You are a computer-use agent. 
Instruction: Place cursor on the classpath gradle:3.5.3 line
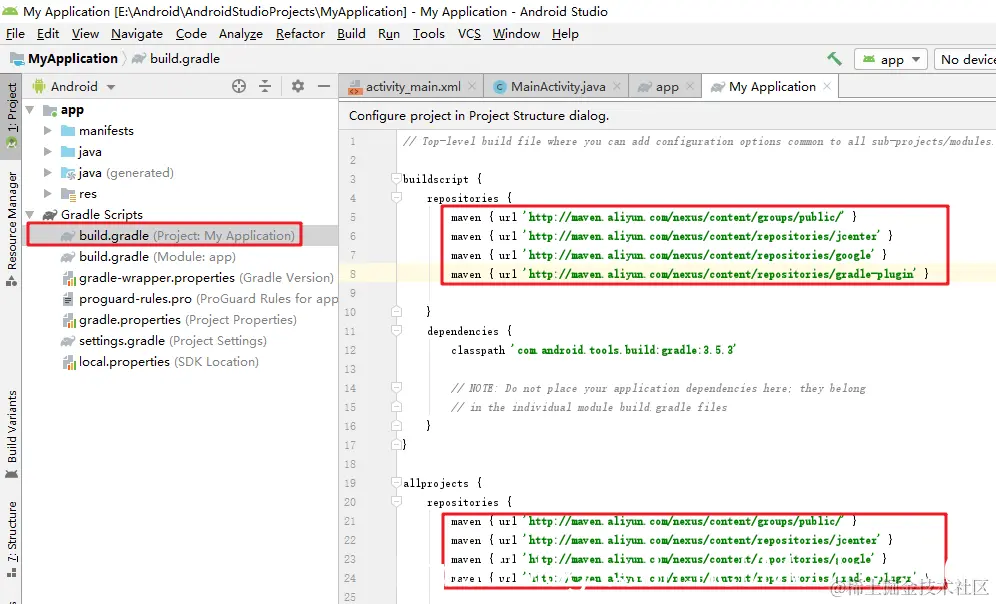point(593,350)
